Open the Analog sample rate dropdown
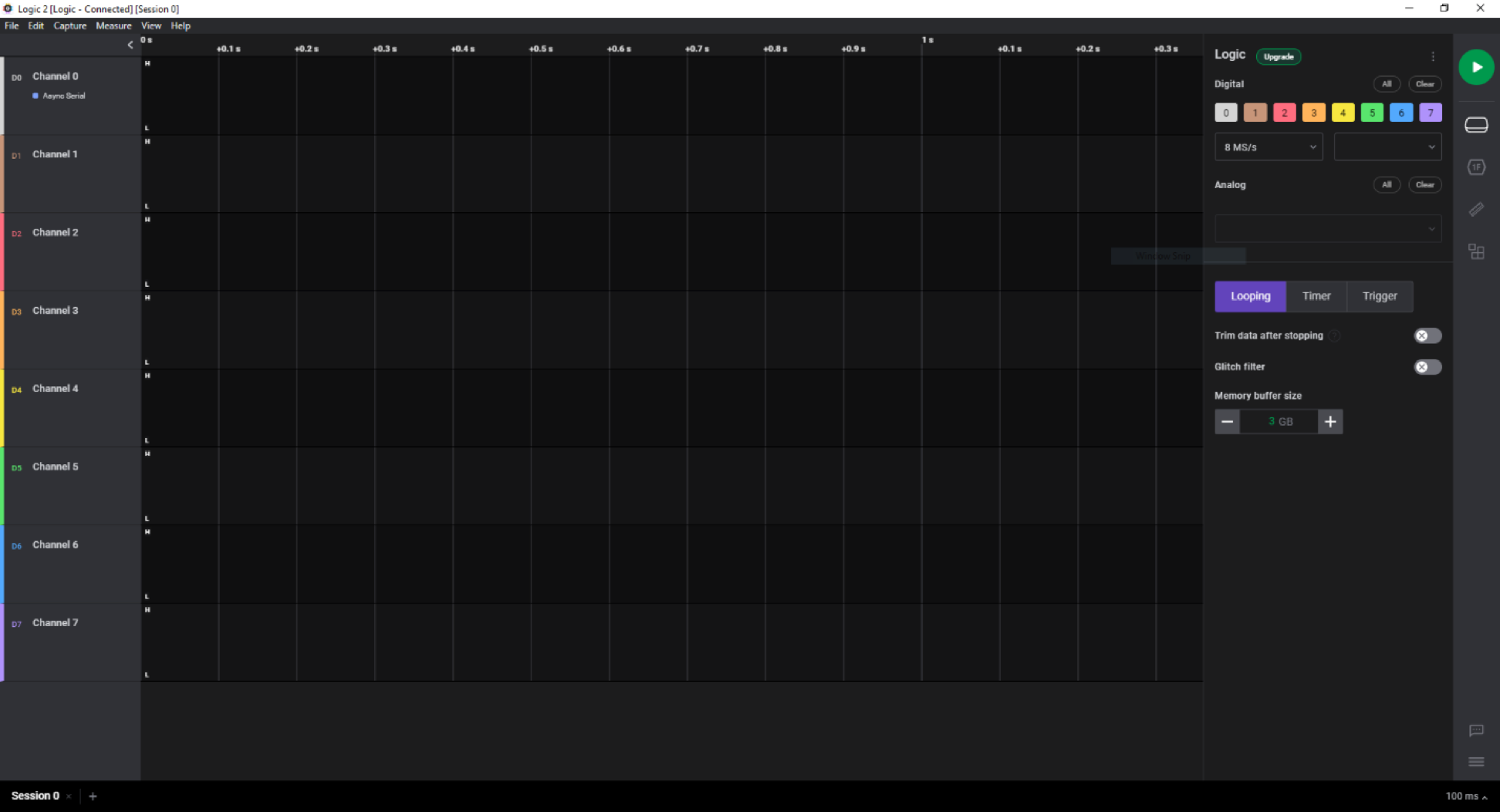 (1328, 228)
